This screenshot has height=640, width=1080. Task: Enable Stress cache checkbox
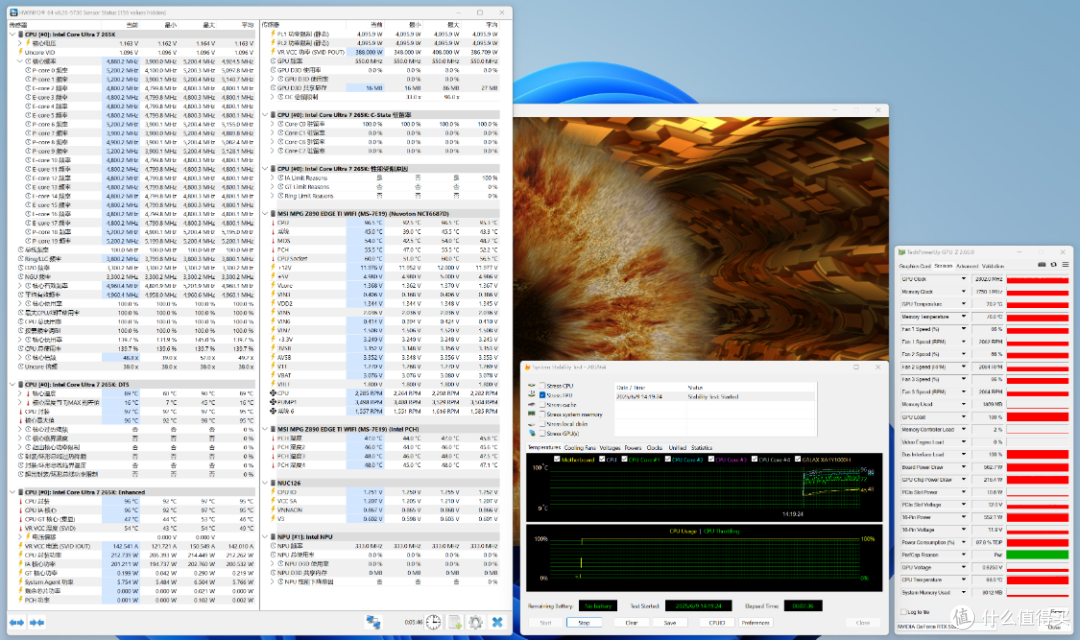[x=543, y=405]
